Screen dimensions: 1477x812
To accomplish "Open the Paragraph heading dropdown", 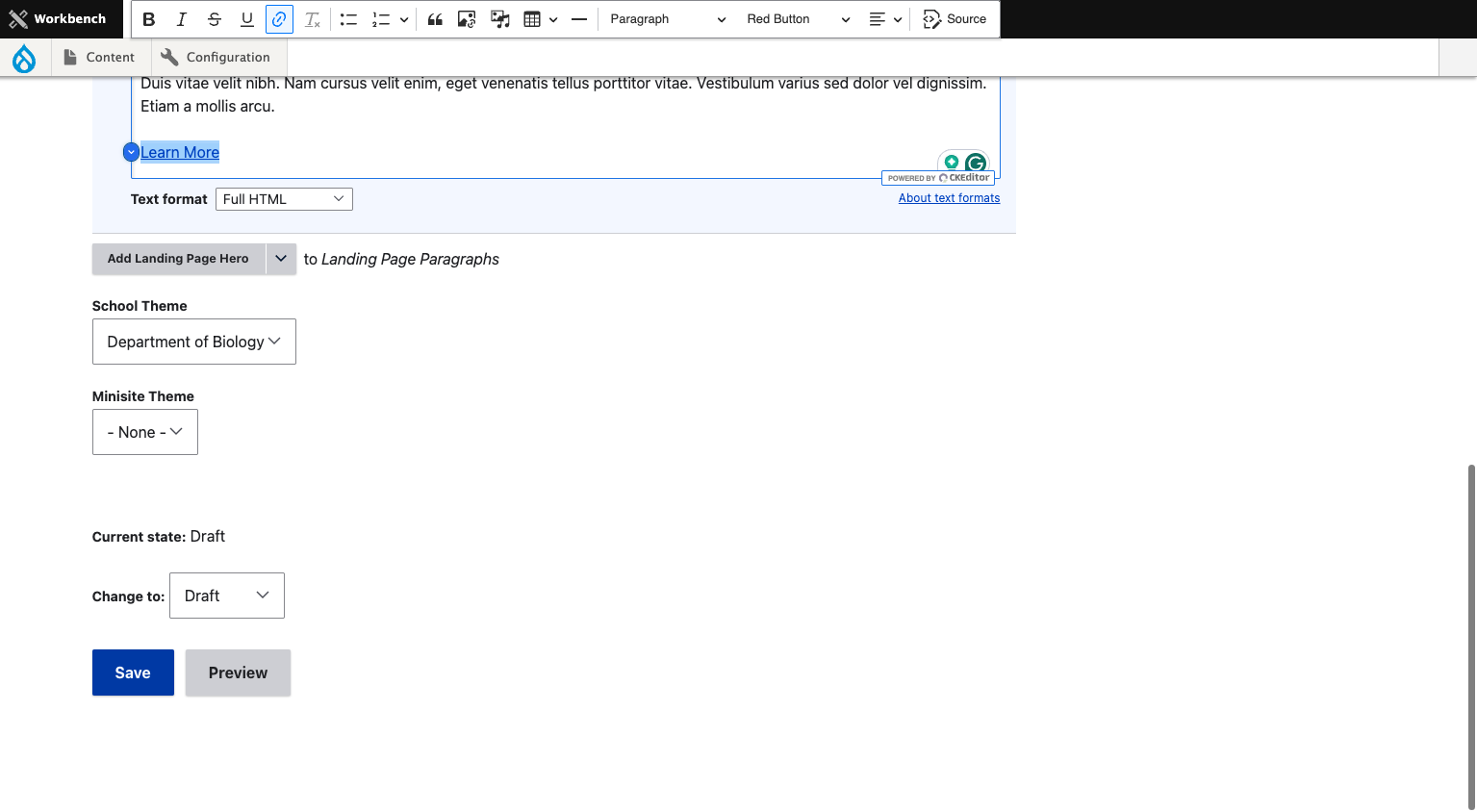I will click(668, 19).
